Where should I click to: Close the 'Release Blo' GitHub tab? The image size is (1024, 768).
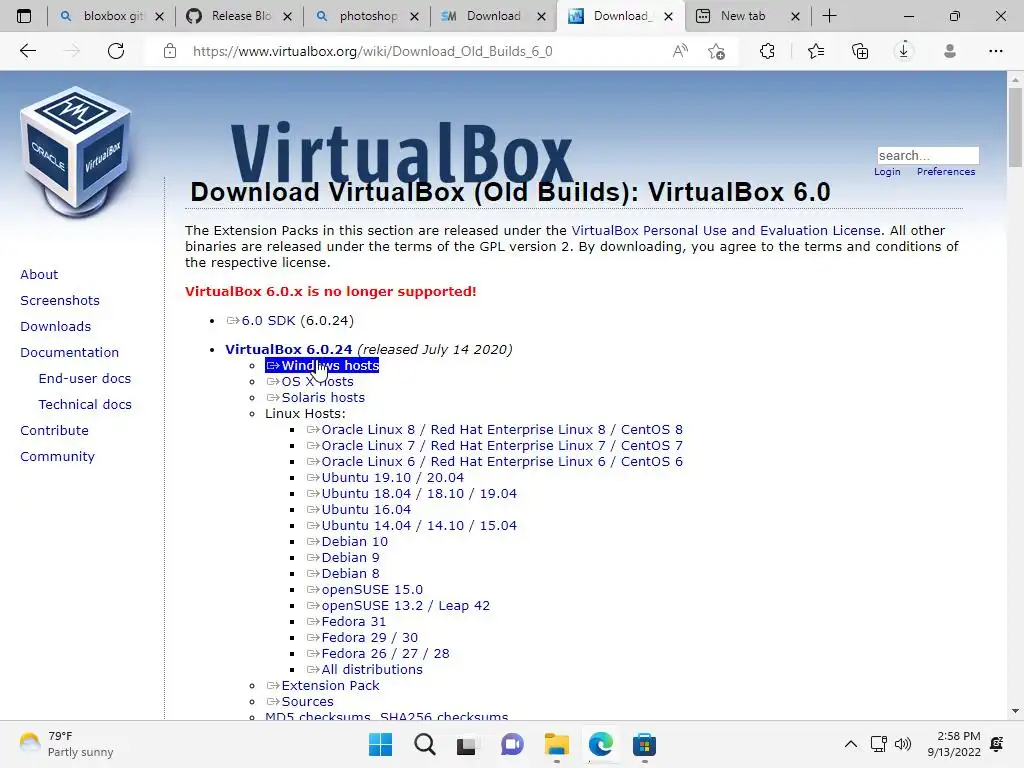[x=287, y=17]
